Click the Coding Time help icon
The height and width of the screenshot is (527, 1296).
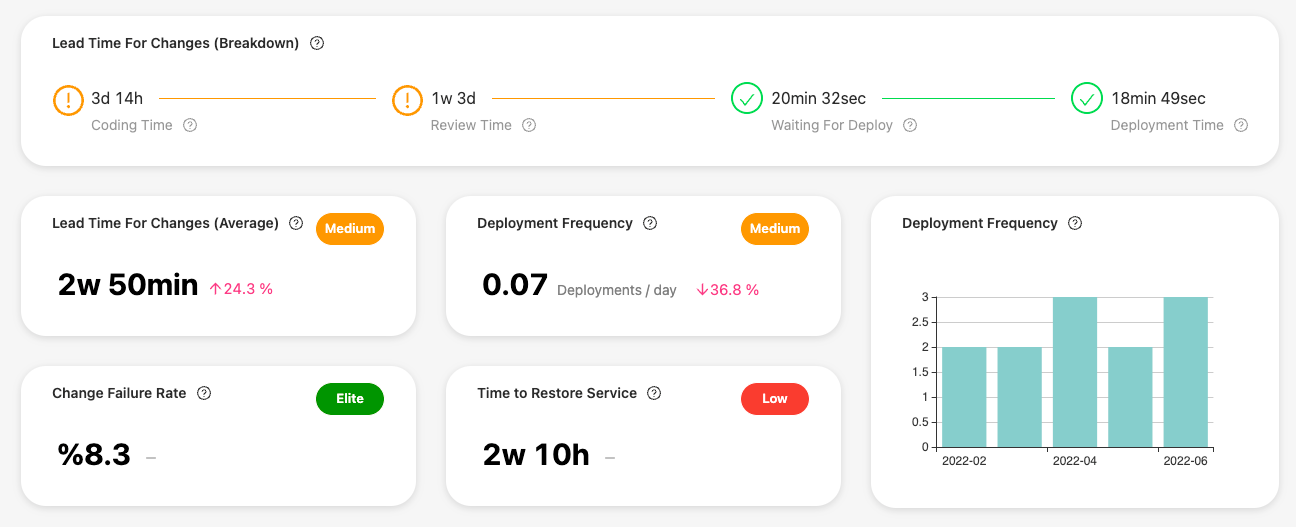[x=190, y=125]
